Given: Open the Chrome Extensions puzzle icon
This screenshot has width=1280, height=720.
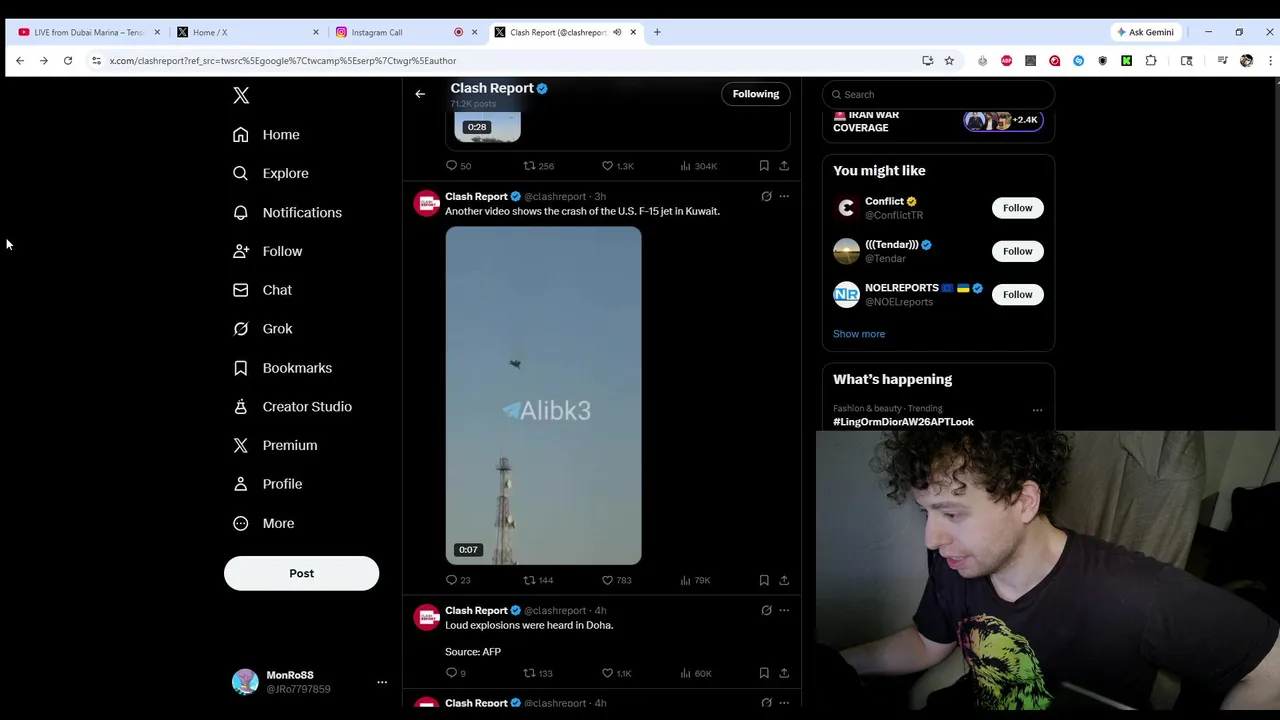Looking at the screenshot, I should (x=1151, y=61).
